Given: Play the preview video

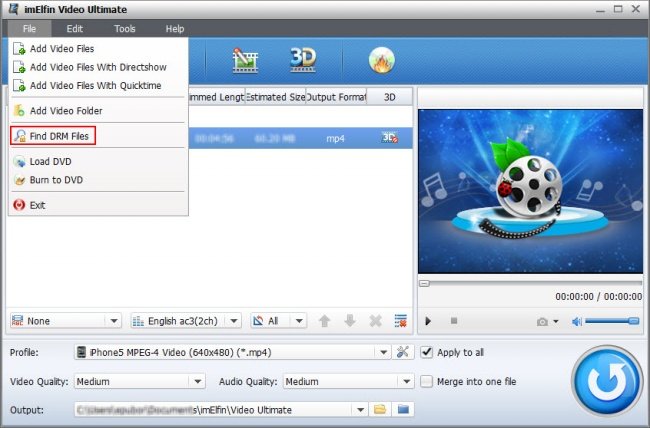Looking at the screenshot, I should pyautogui.click(x=428, y=321).
